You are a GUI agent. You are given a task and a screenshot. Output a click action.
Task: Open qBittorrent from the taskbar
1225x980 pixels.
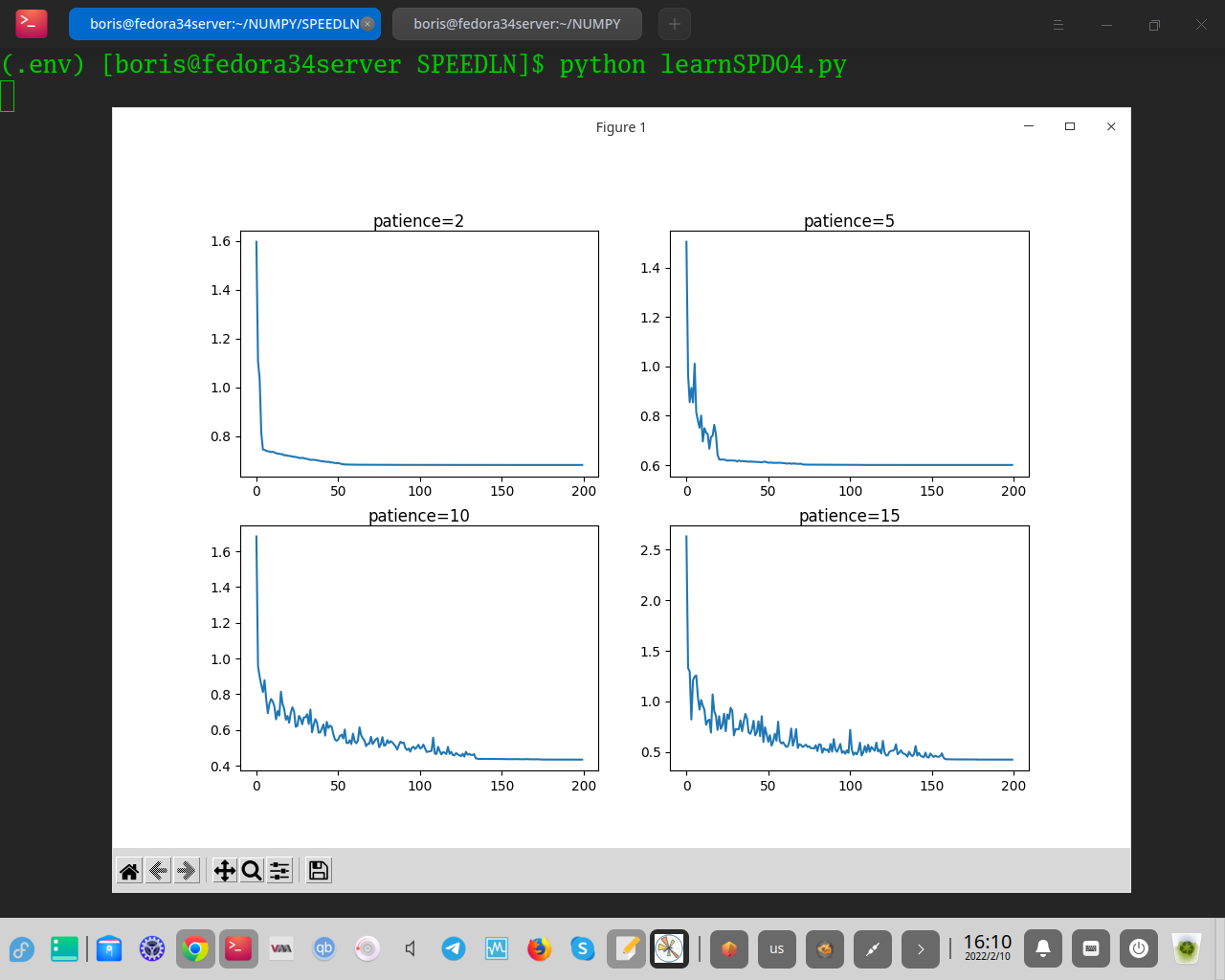(x=324, y=948)
